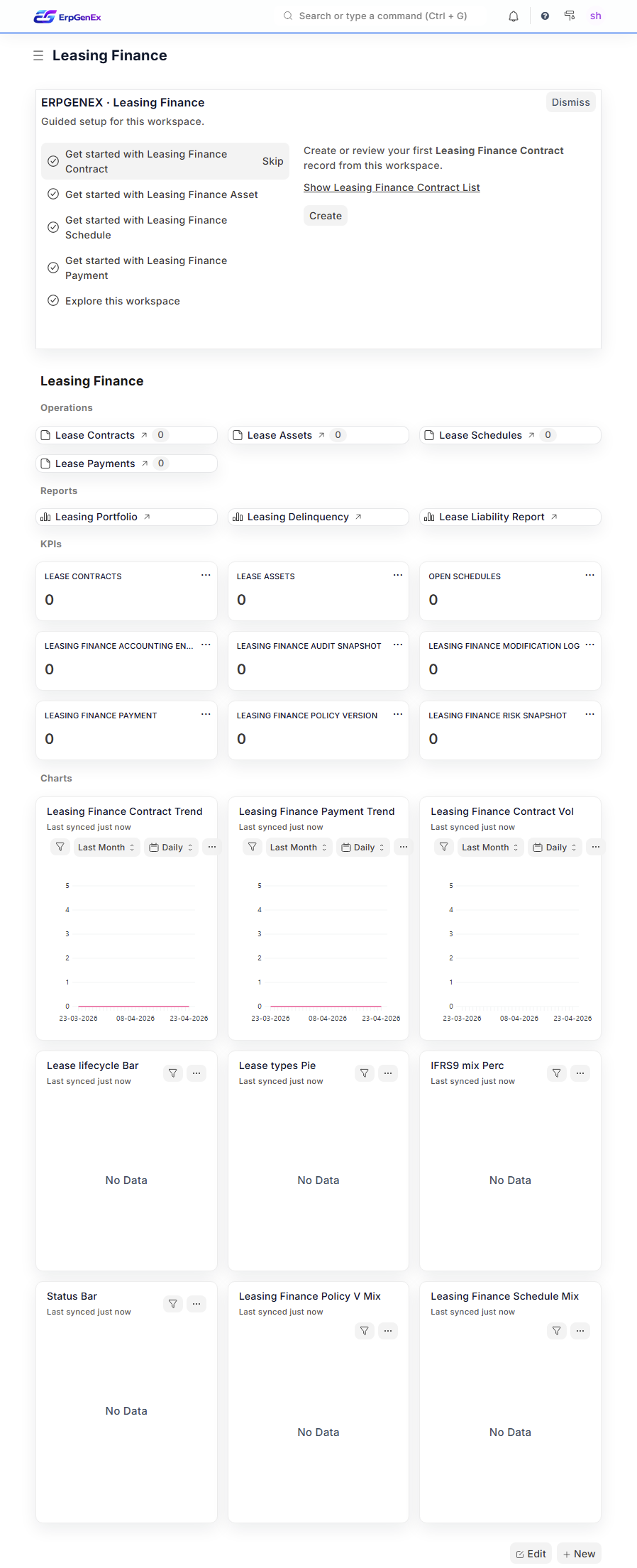Open filter on Leasing Finance Payment Trend chart

[x=253, y=847]
